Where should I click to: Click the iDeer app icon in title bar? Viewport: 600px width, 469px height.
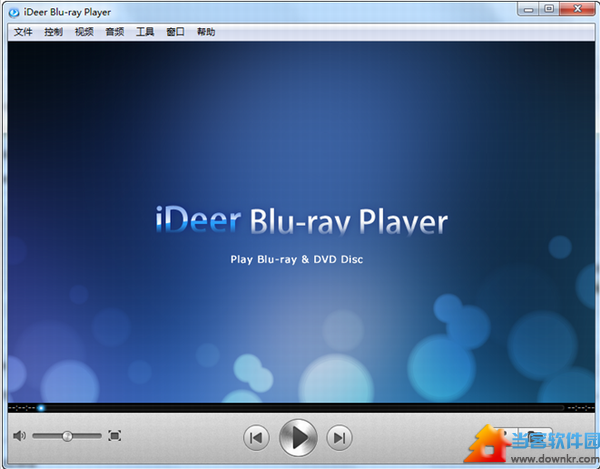coord(14,13)
